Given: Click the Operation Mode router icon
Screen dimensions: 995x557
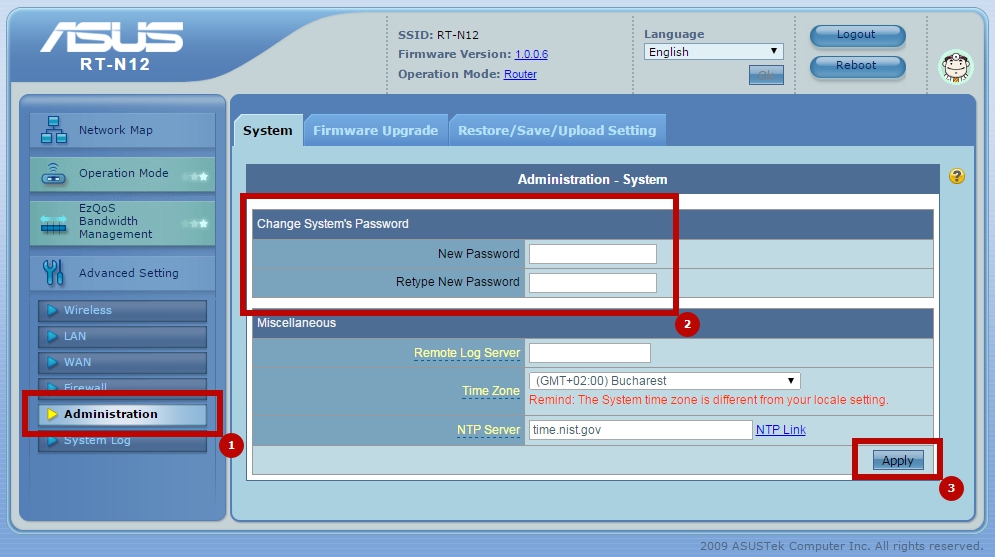Looking at the screenshot, I should point(53,174).
